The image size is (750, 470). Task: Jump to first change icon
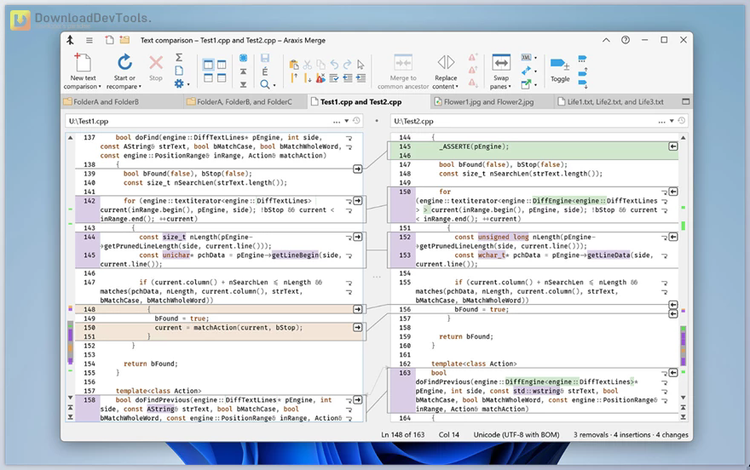click(x=243, y=71)
